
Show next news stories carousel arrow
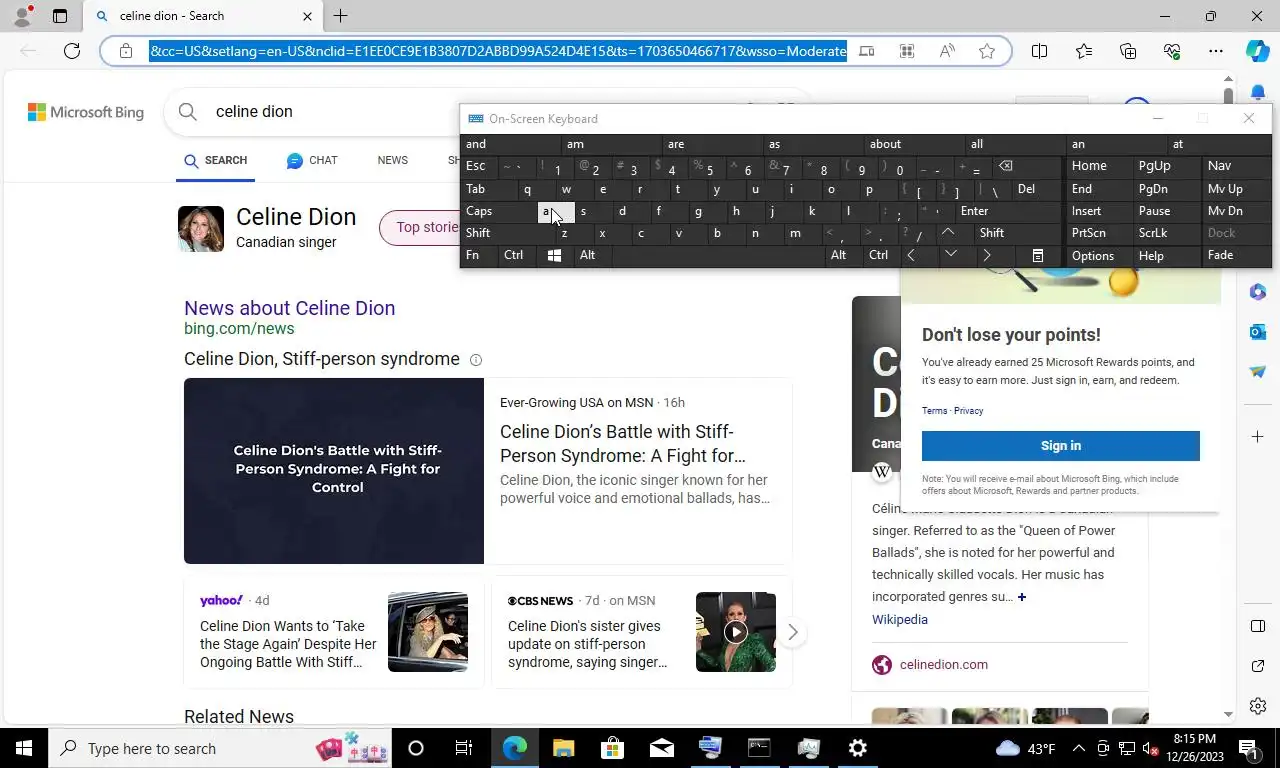[792, 632]
